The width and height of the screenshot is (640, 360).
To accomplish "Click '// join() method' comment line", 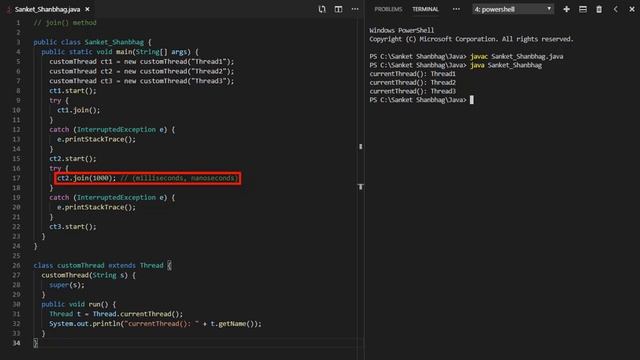I will tap(65, 23).
